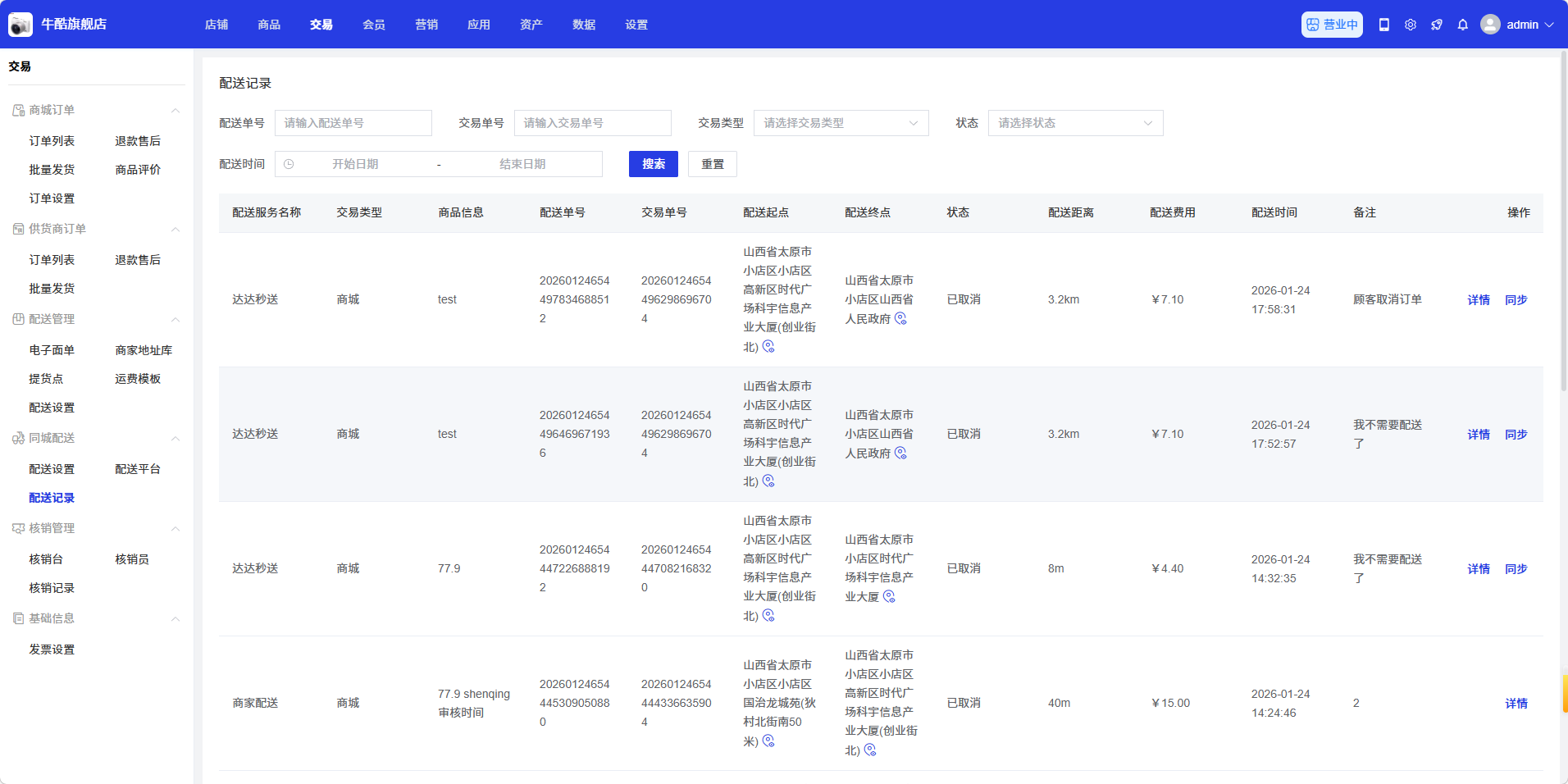Click map pin icon in 商家配送 row origin
Viewport: 1568px width, 784px height.
[x=768, y=741]
